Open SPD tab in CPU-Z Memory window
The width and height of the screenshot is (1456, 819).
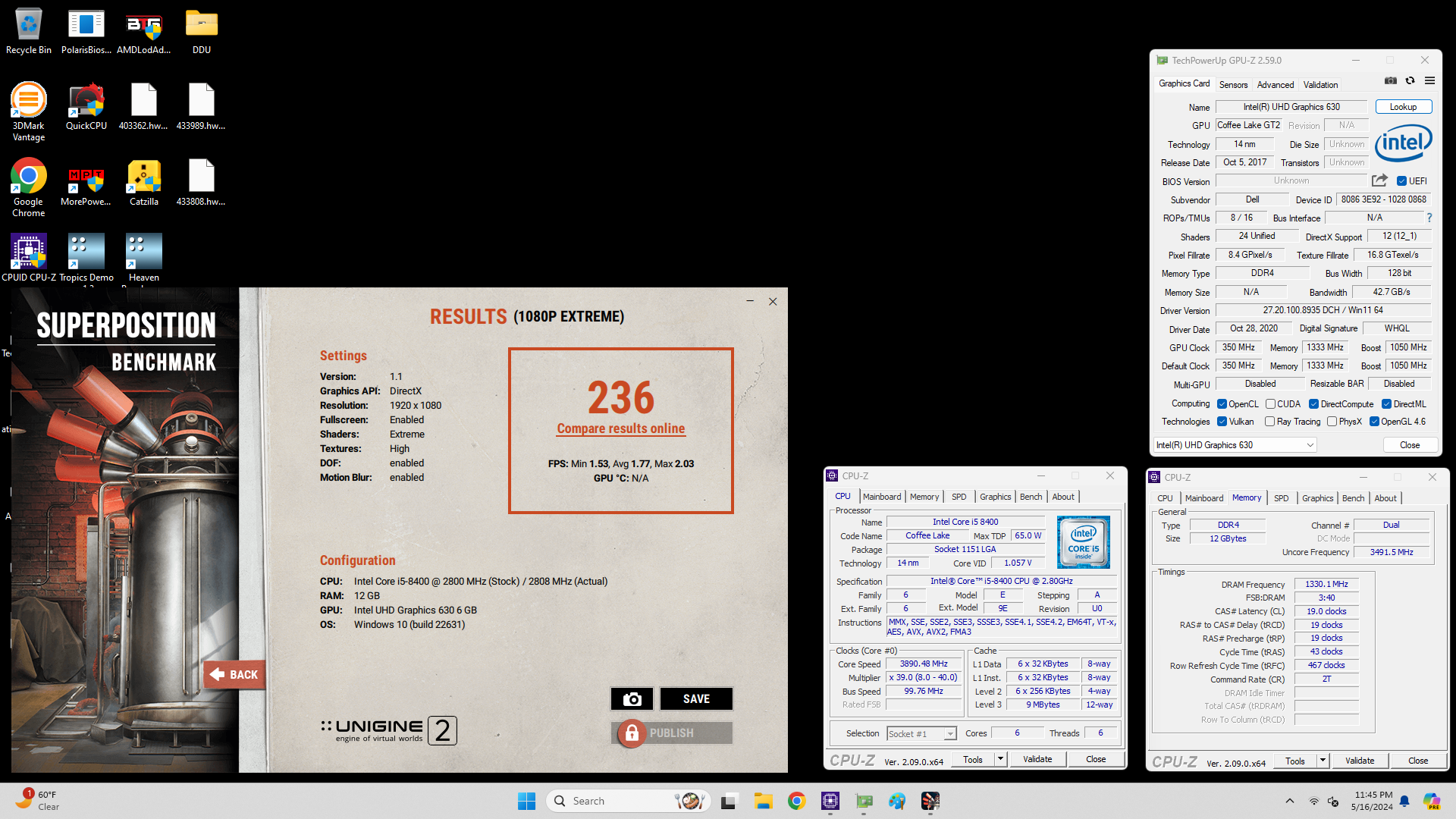[1281, 498]
